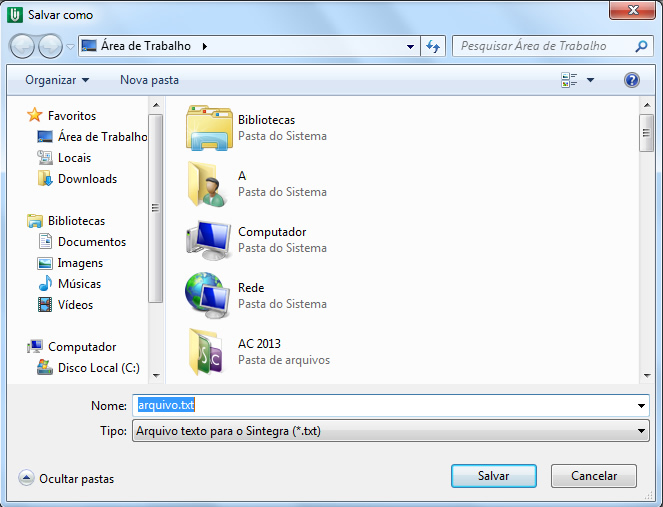Screen dimensions: 663x507
Task: Open the view options dropdown arrow
Action: [x=590, y=80]
